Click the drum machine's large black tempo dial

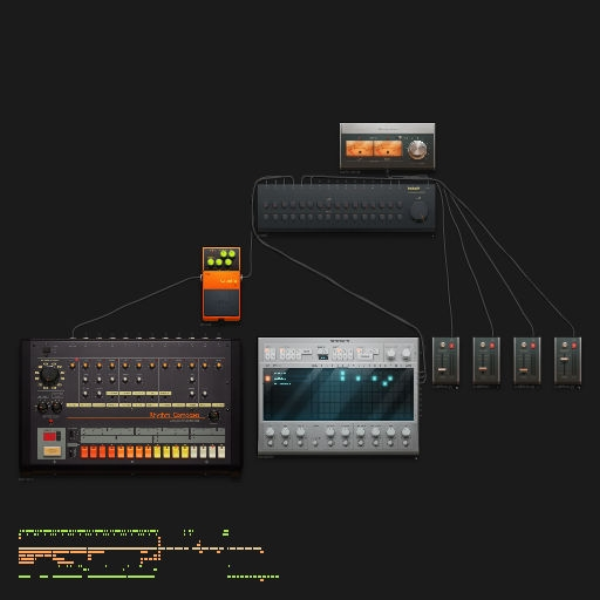pos(50,375)
